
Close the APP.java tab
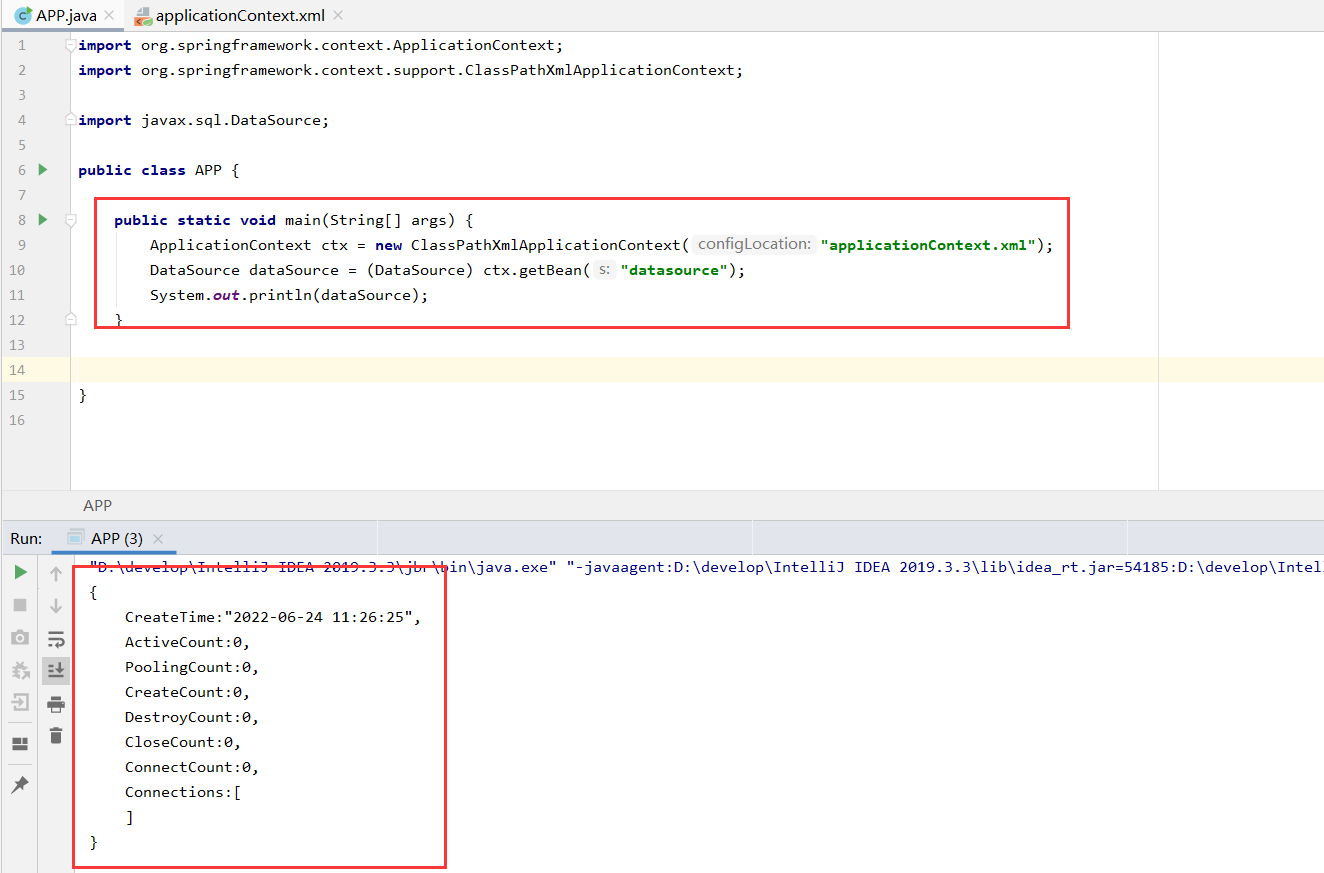tap(109, 15)
